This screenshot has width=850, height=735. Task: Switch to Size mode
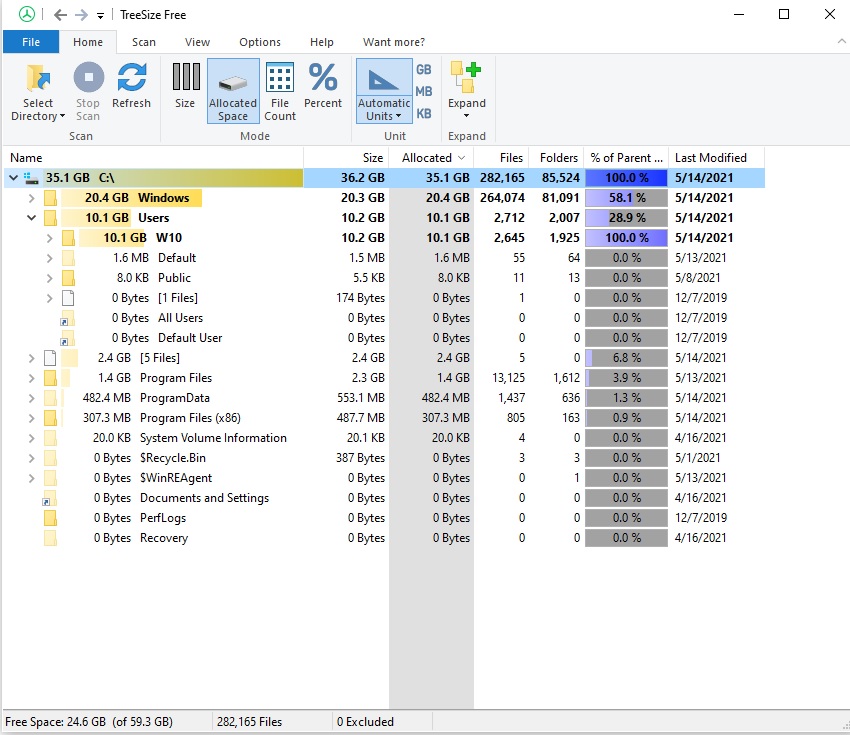point(185,87)
